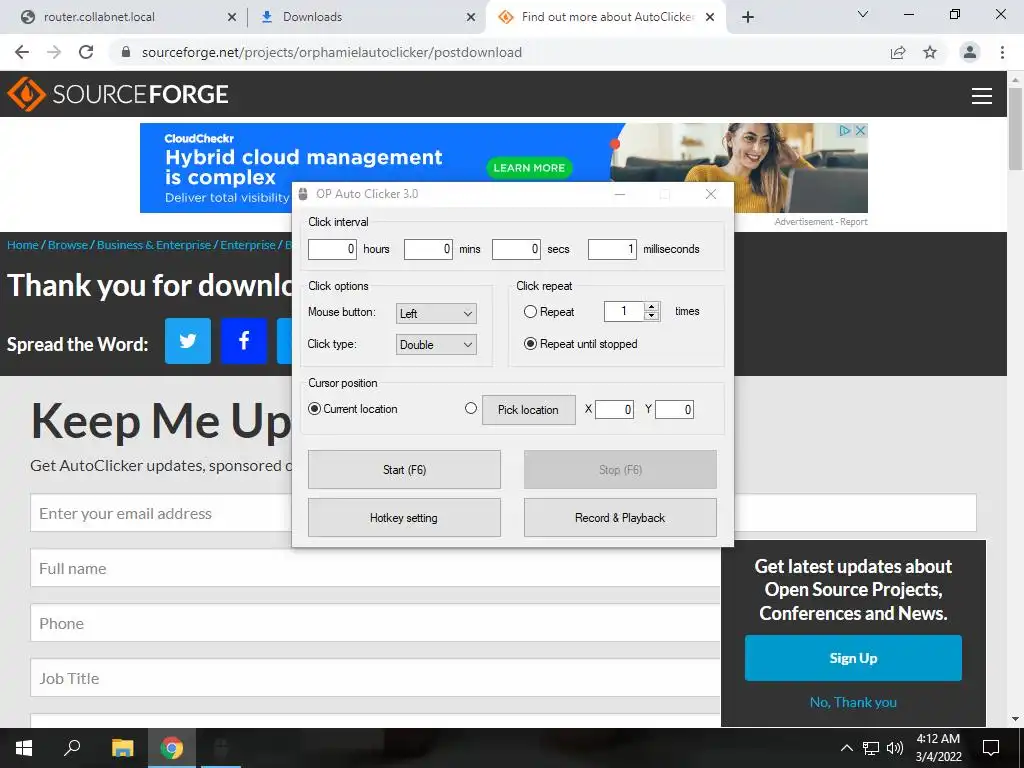
Task: Close the CloudCheckr advertisement
Action: [861, 131]
